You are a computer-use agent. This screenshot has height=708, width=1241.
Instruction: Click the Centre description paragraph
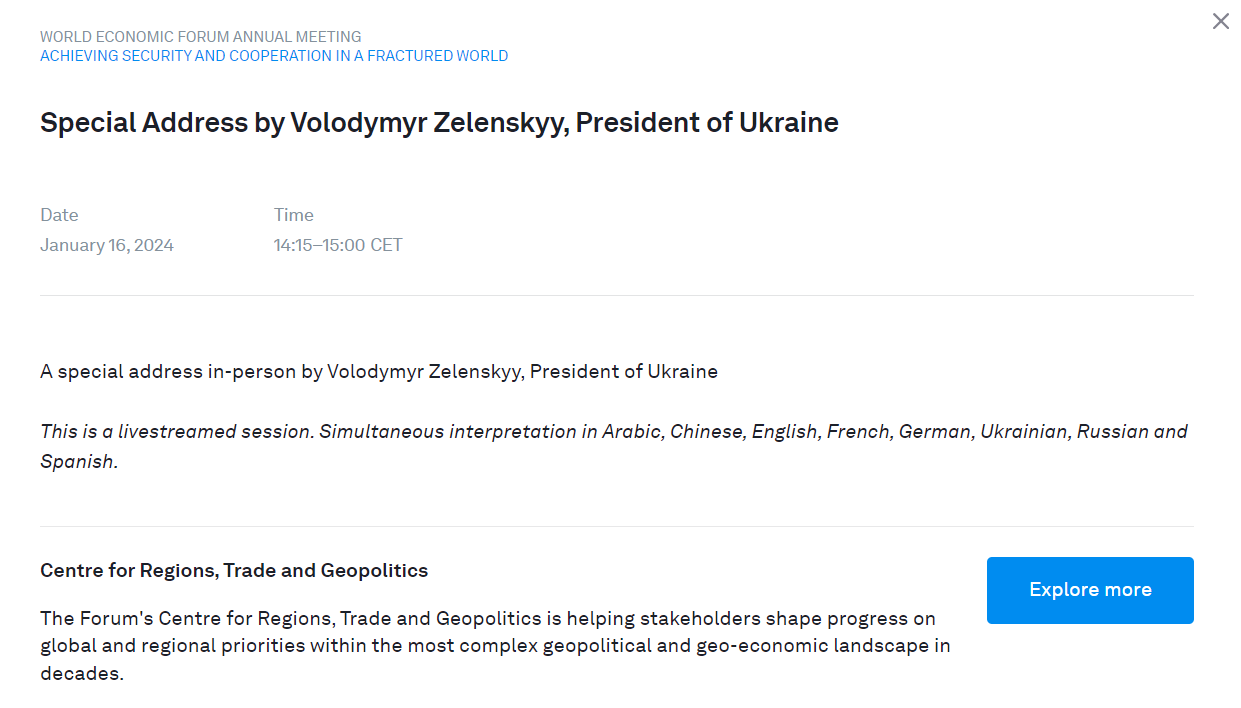(495, 645)
